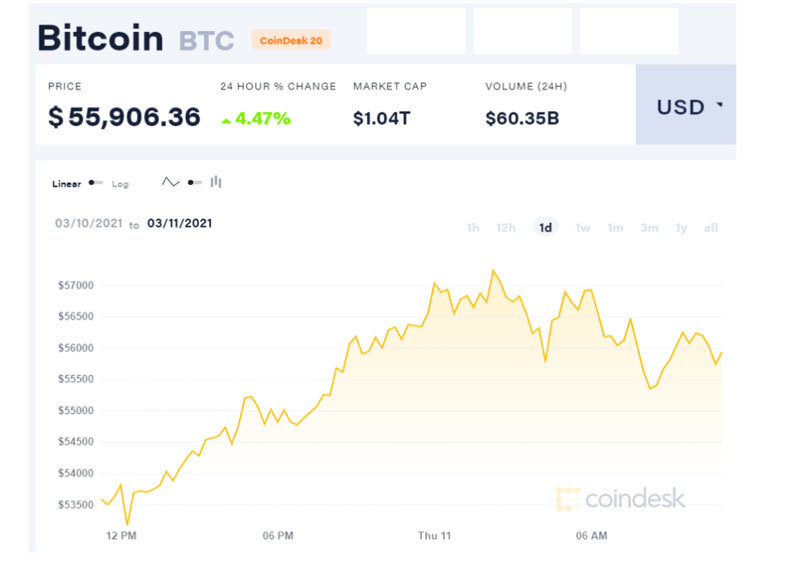Switch chart to 3m range
800x563 pixels.
[649, 228]
